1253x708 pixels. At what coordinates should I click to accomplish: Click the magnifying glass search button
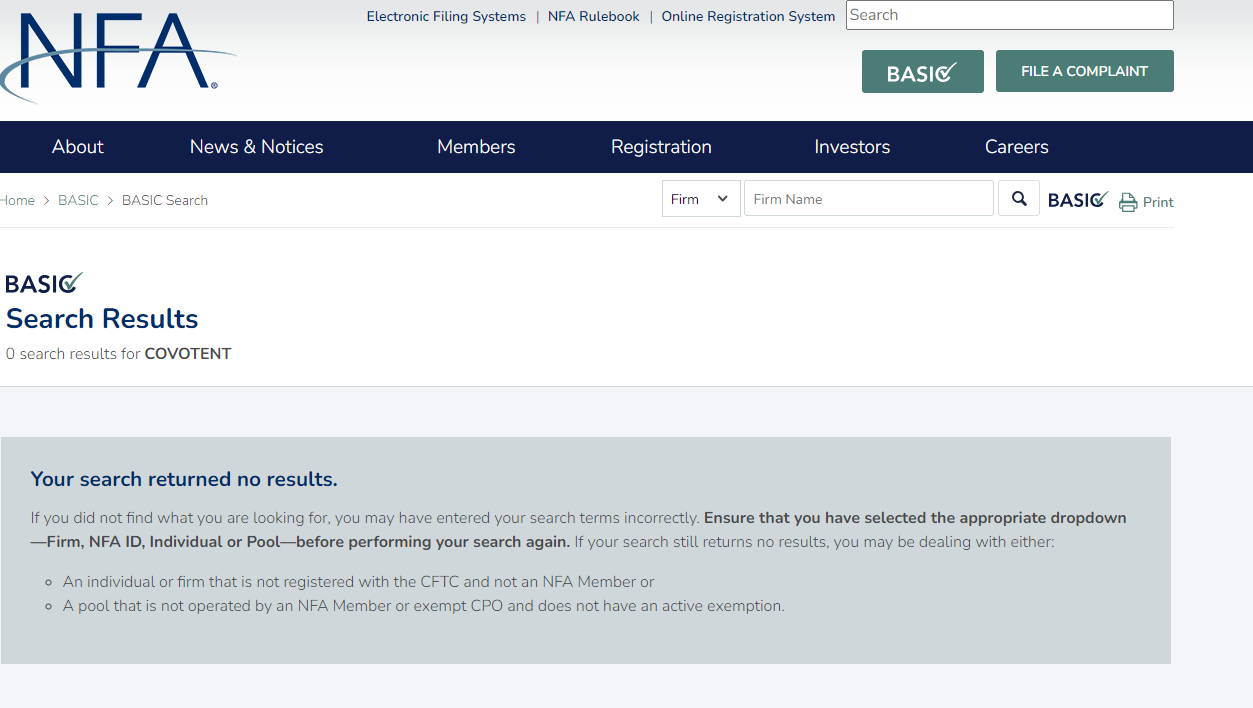(x=1019, y=199)
